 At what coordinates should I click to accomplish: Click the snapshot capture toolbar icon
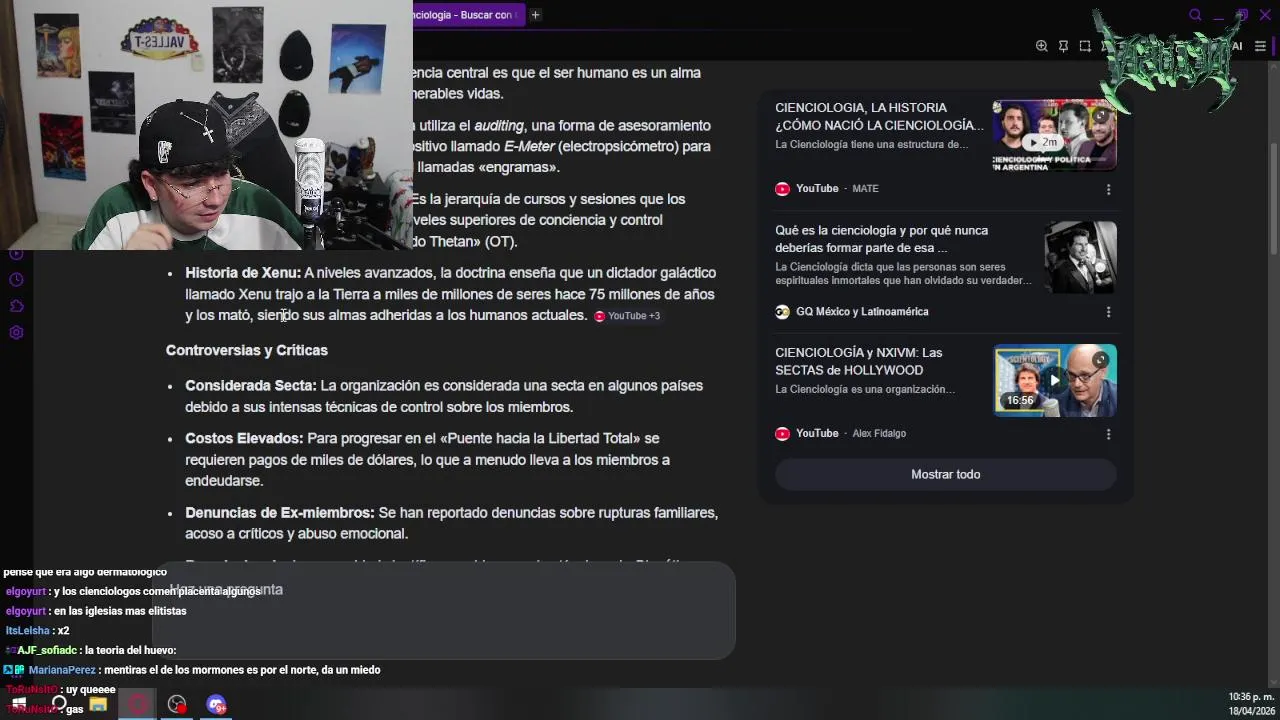(x=1085, y=46)
